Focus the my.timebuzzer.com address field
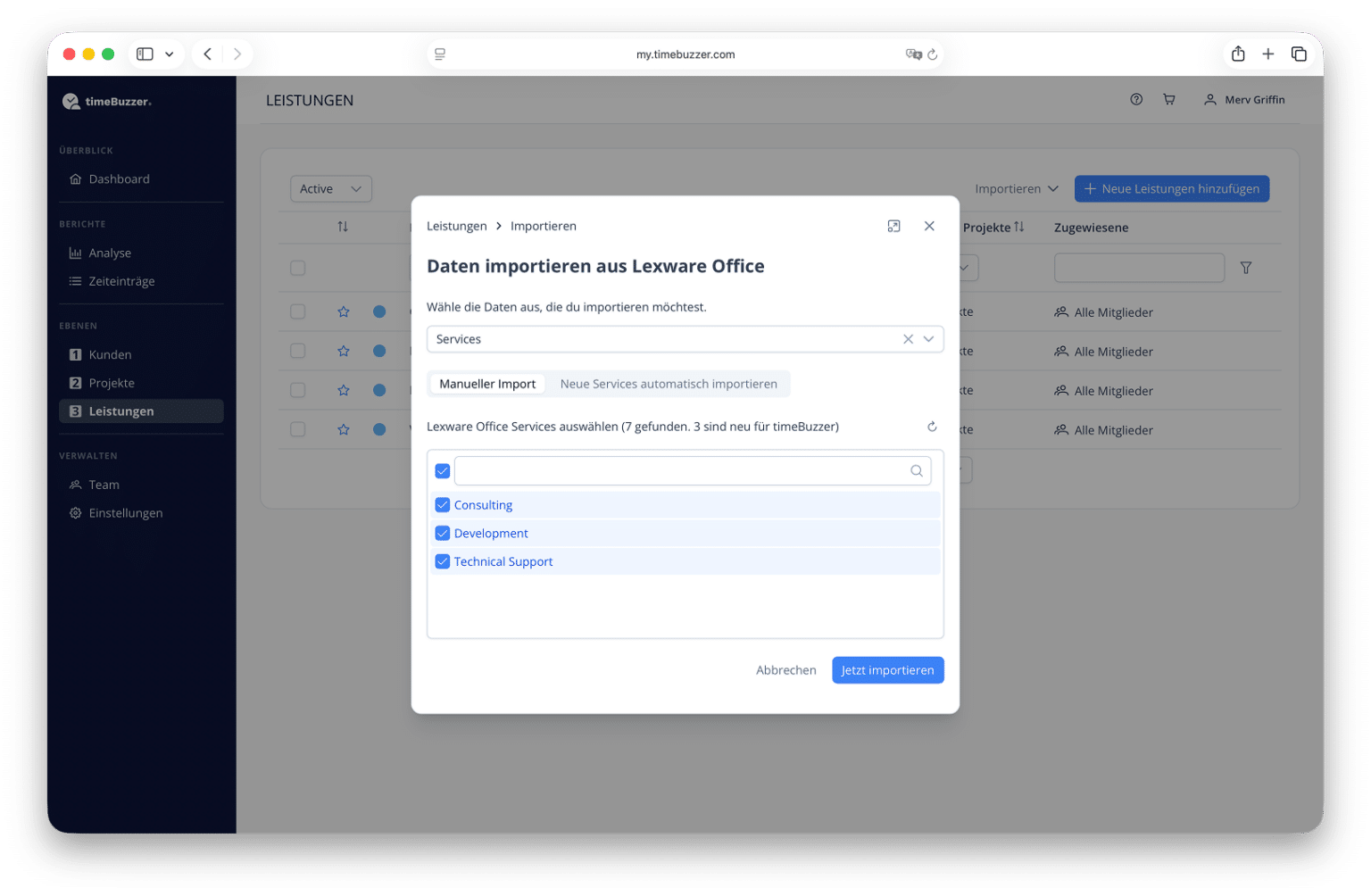The width and height of the screenshot is (1371, 896). [x=685, y=54]
